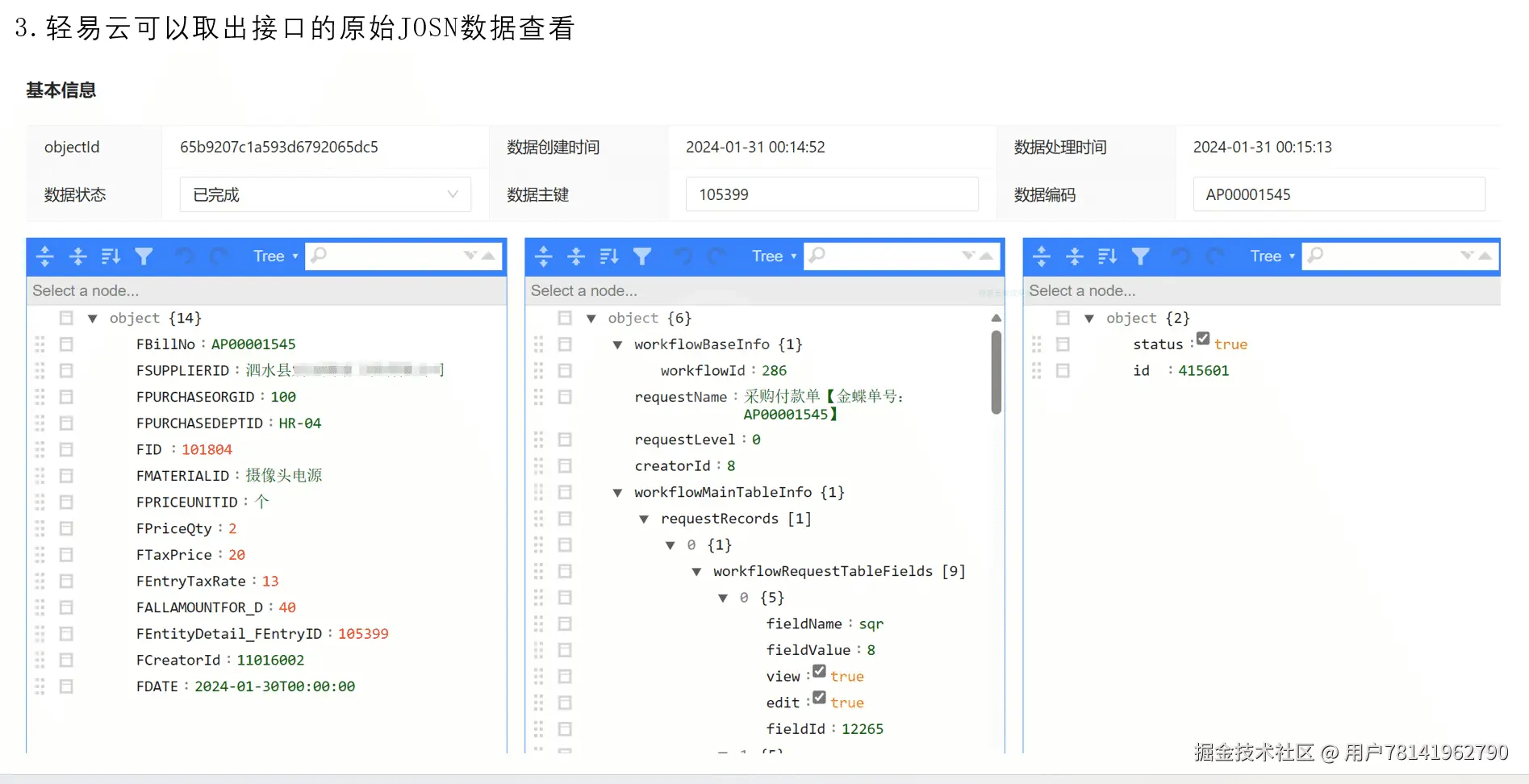The width and height of the screenshot is (1529, 784).
Task: Select the FDATE value 2024-01-30T00:00:00
Action: tap(275, 686)
